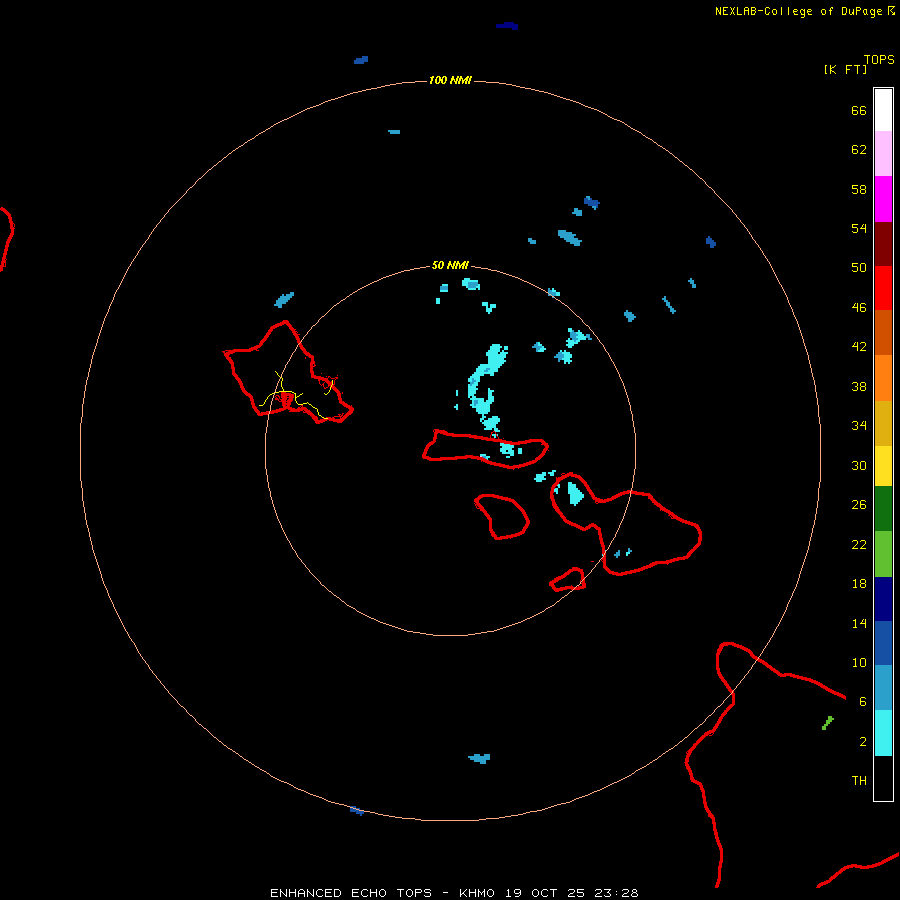Click the dark blue echo at top center
The image size is (900, 900).
click(x=507, y=26)
